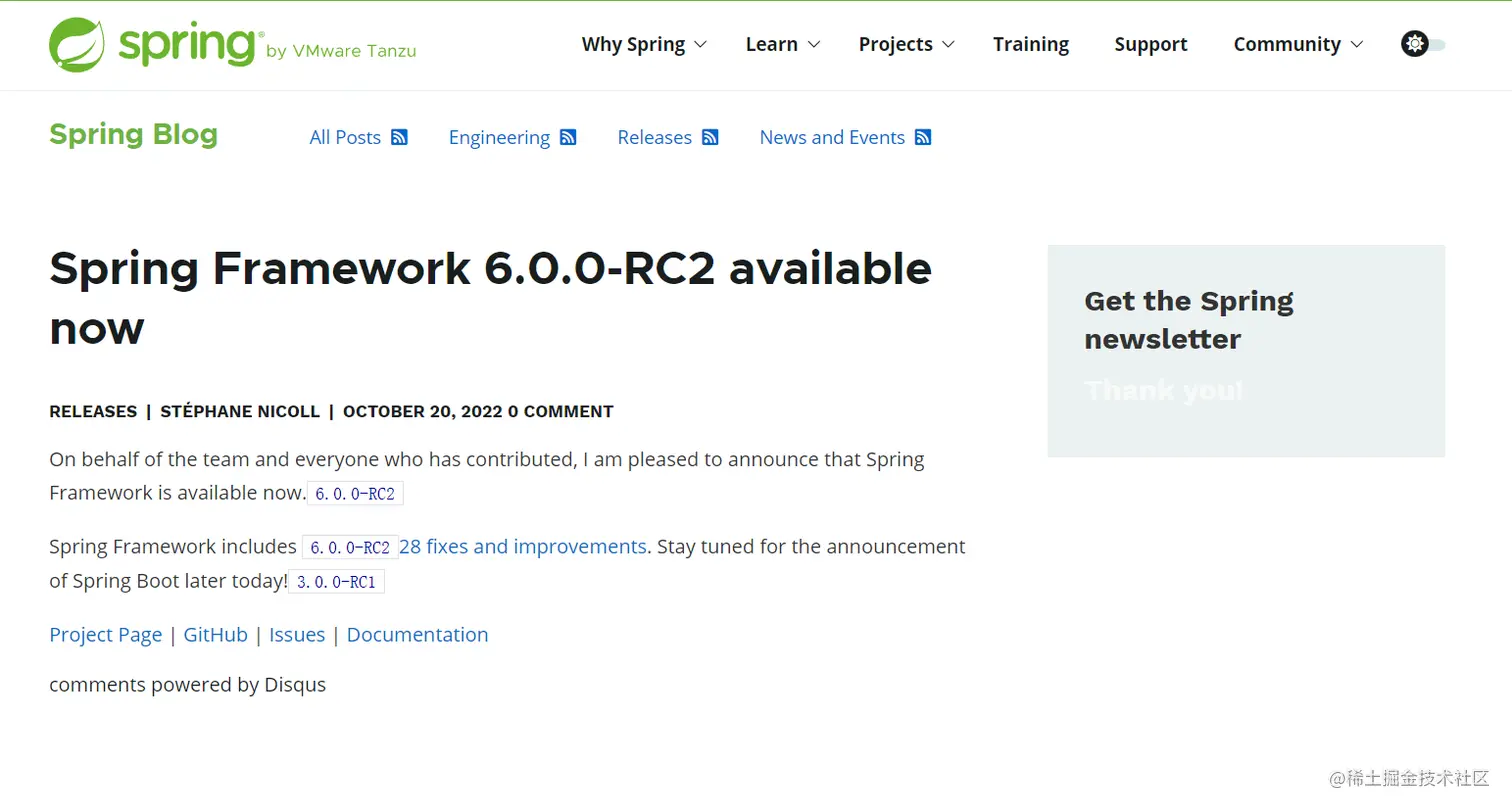
Task: Click the Get the Spring newsletter heading
Action: (x=1189, y=320)
